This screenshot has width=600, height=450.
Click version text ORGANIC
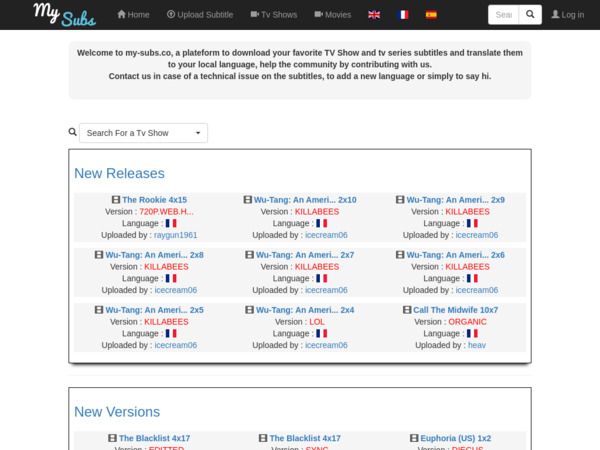[x=467, y=322]
